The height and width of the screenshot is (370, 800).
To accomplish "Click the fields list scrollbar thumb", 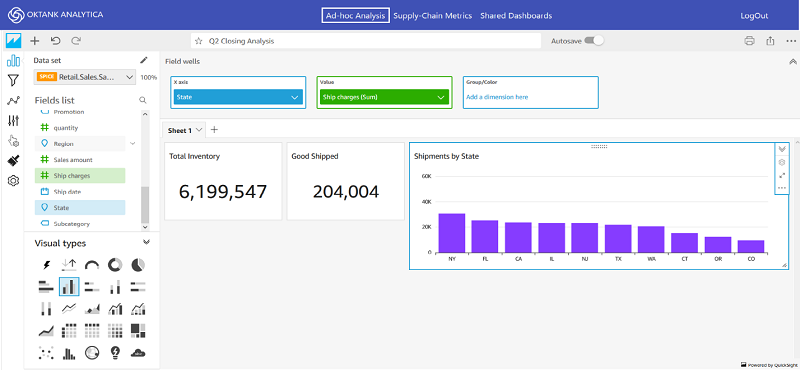I will click(145, 205).
